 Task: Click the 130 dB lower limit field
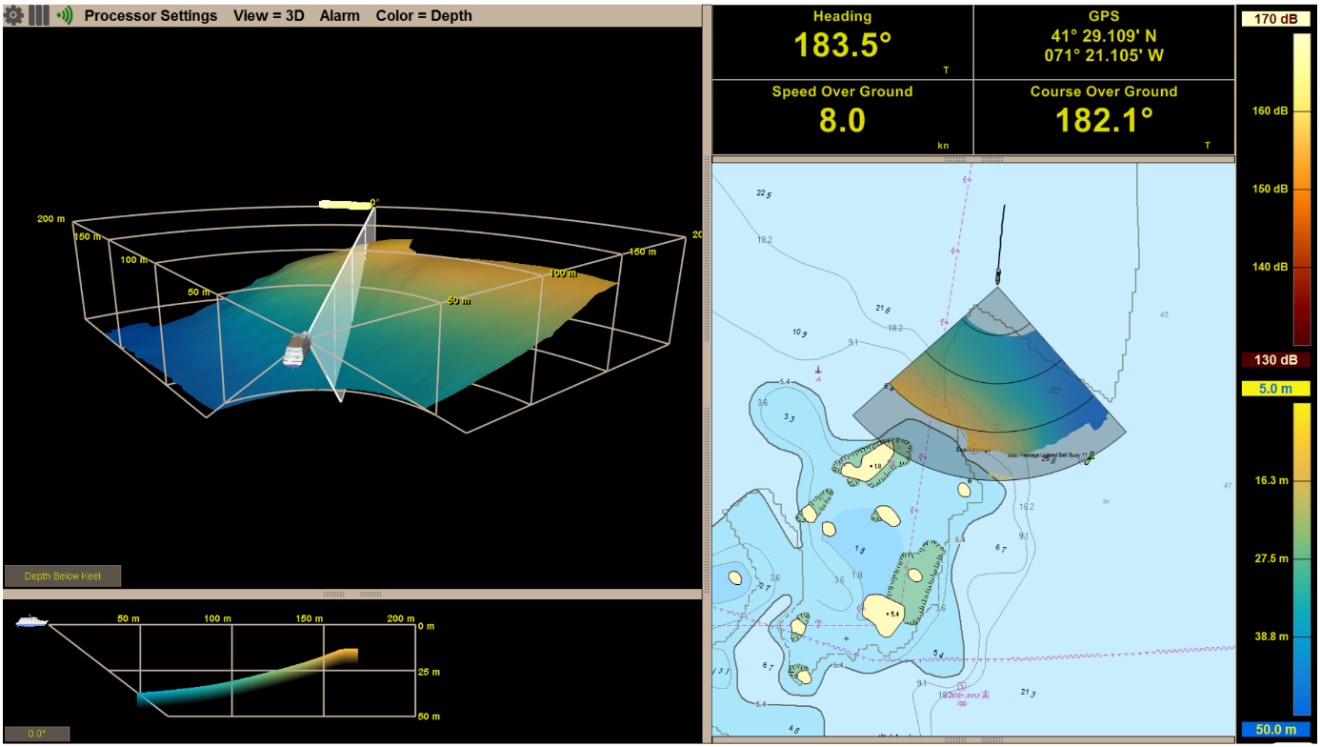(1274, 360)
